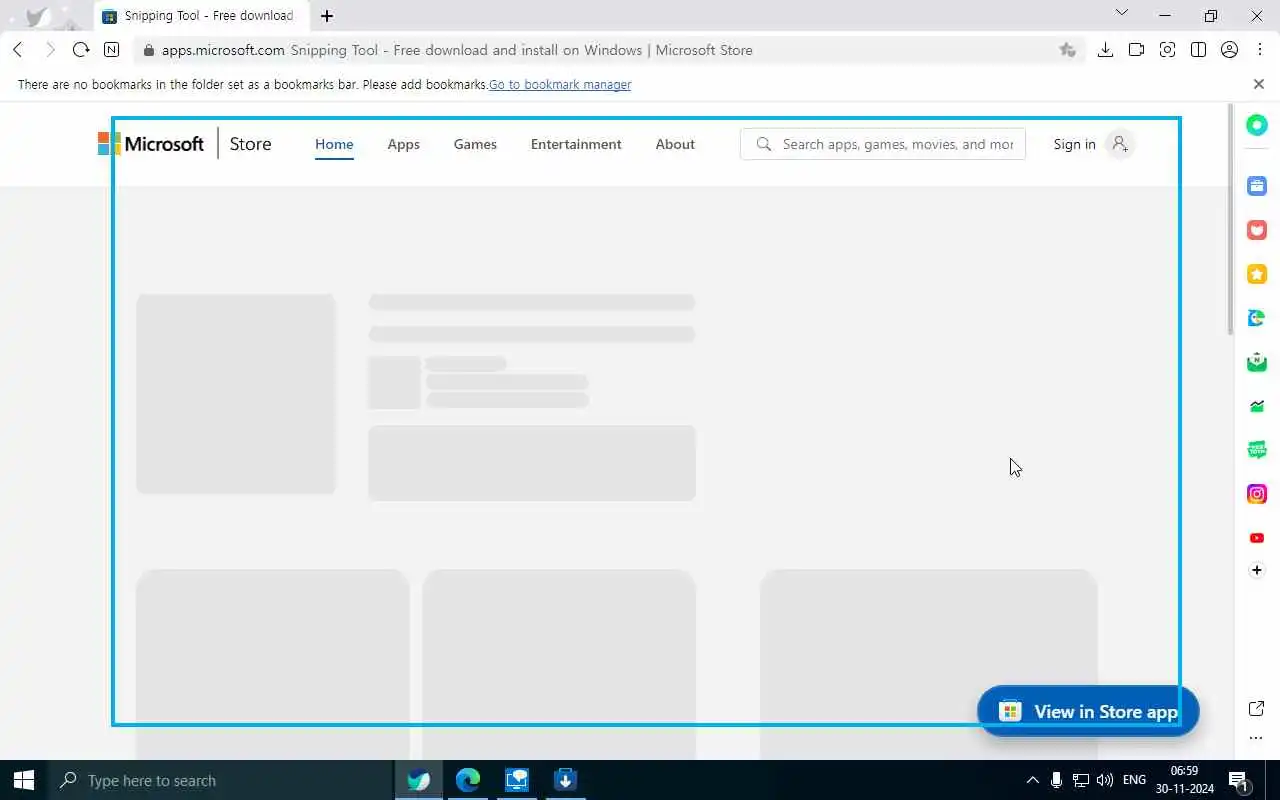Screen dimensions: 1280x800
Task: Open the green stock chart sidebar icon
Action: click(1257, 406)
